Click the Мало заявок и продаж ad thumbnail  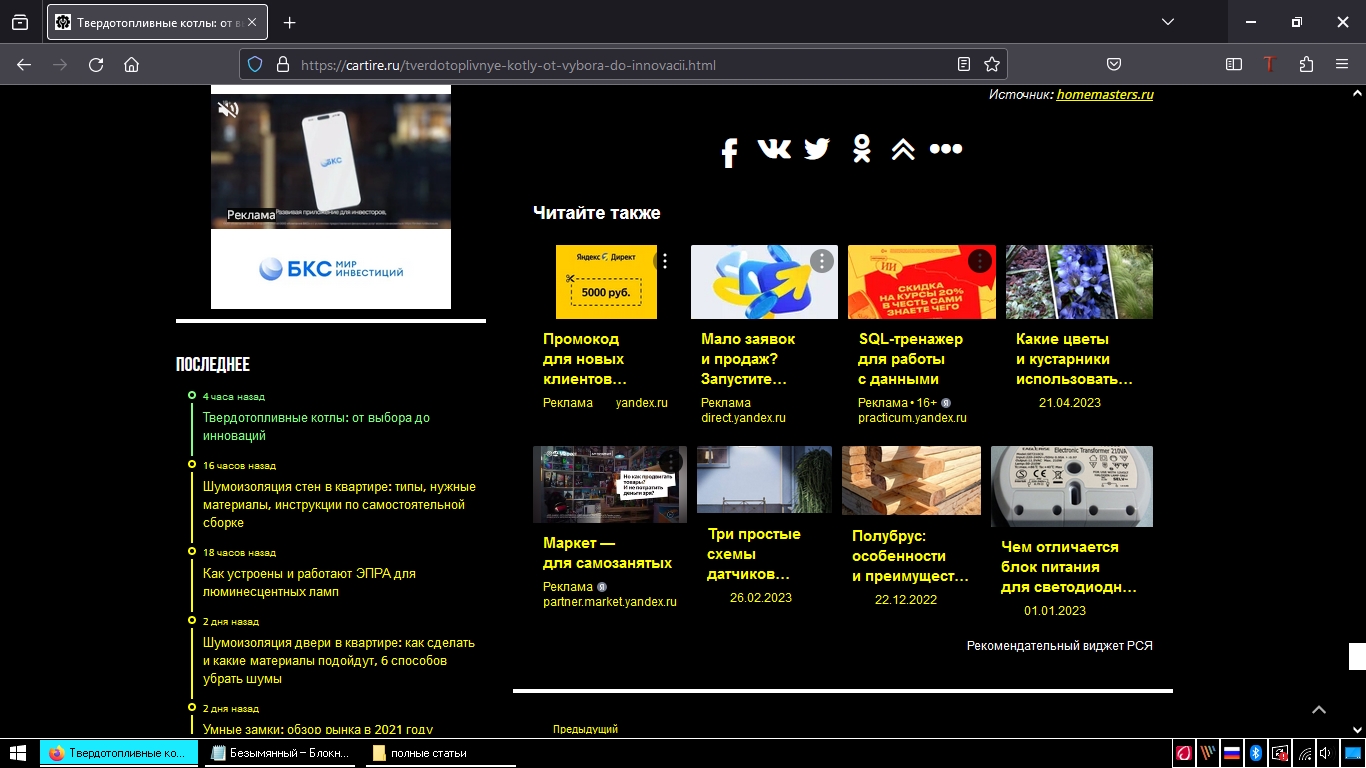tap(764, 282)
